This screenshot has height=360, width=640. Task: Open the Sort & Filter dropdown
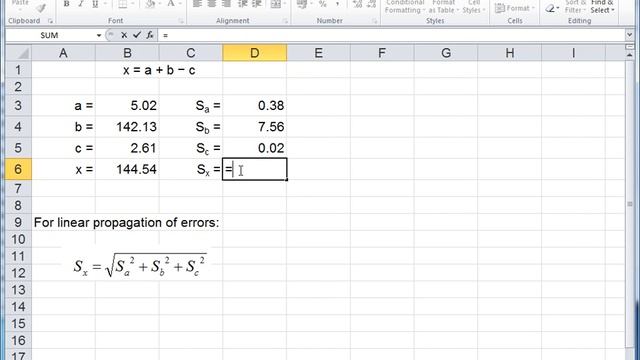tap(575, 7)
